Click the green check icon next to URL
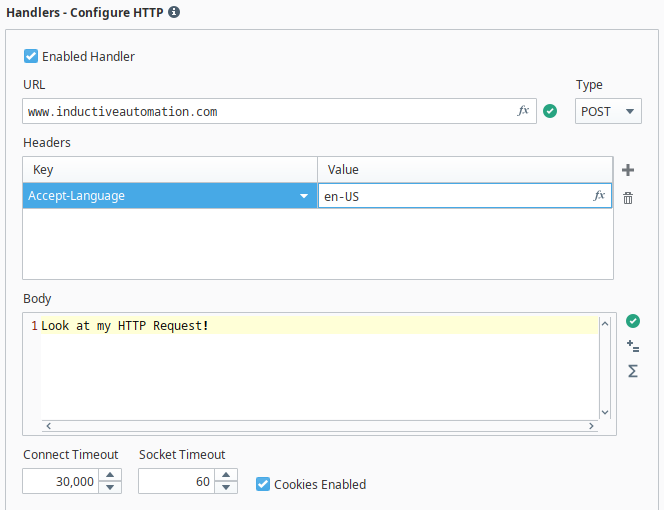Screen dimensions: 664x510 tap(550, 111)
